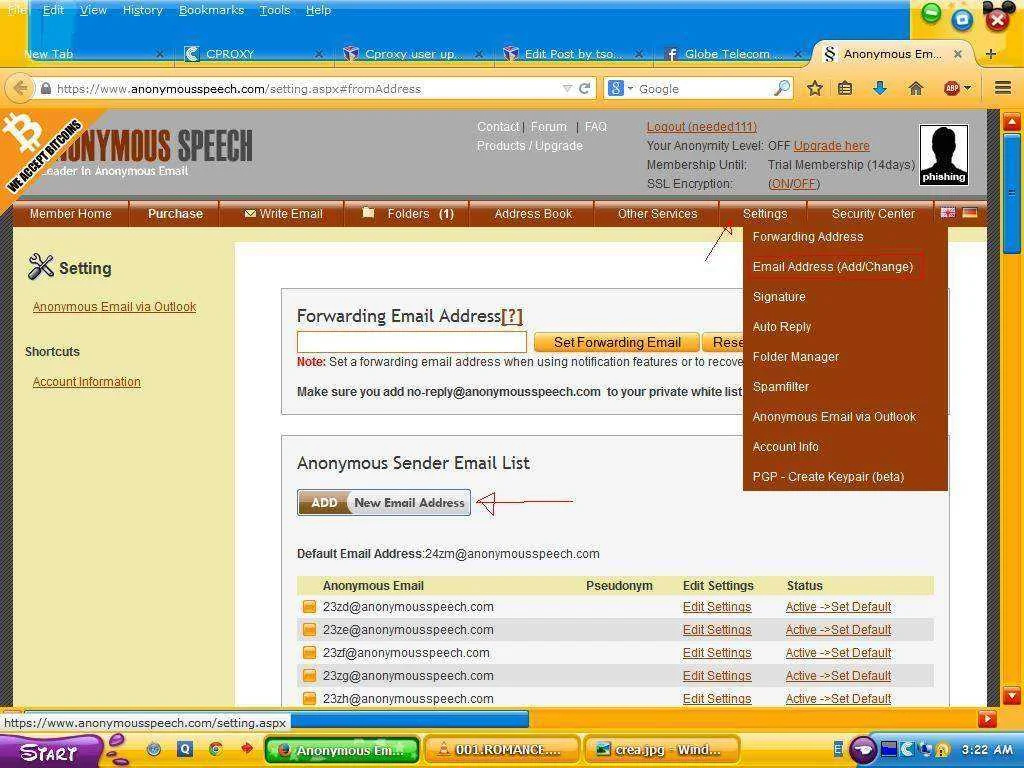Switch language with the German flag

[970, 212]
